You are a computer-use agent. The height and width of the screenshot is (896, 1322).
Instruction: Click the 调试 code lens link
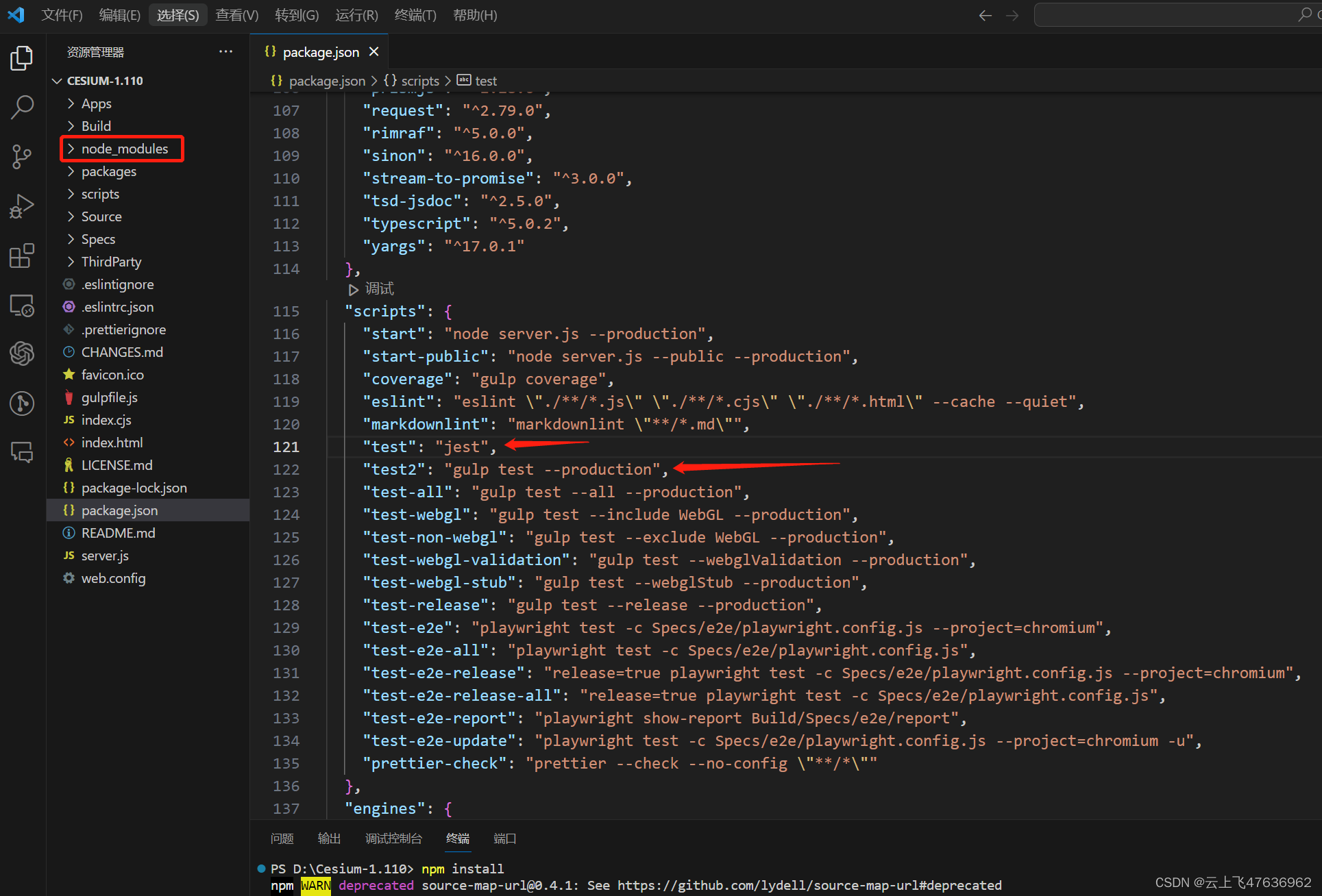(x=380, y=289)
